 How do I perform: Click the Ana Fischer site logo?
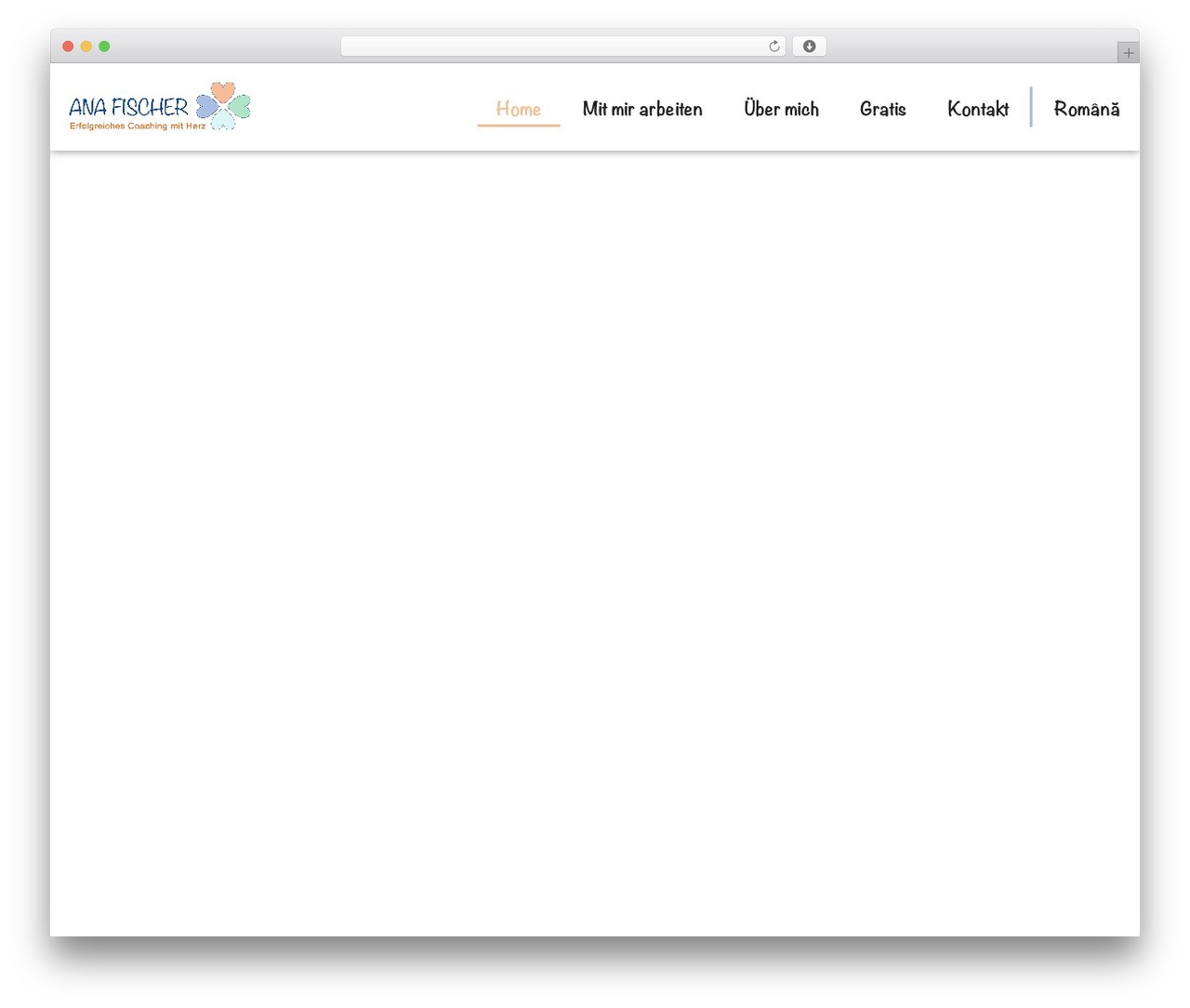(x=160, y=106)
